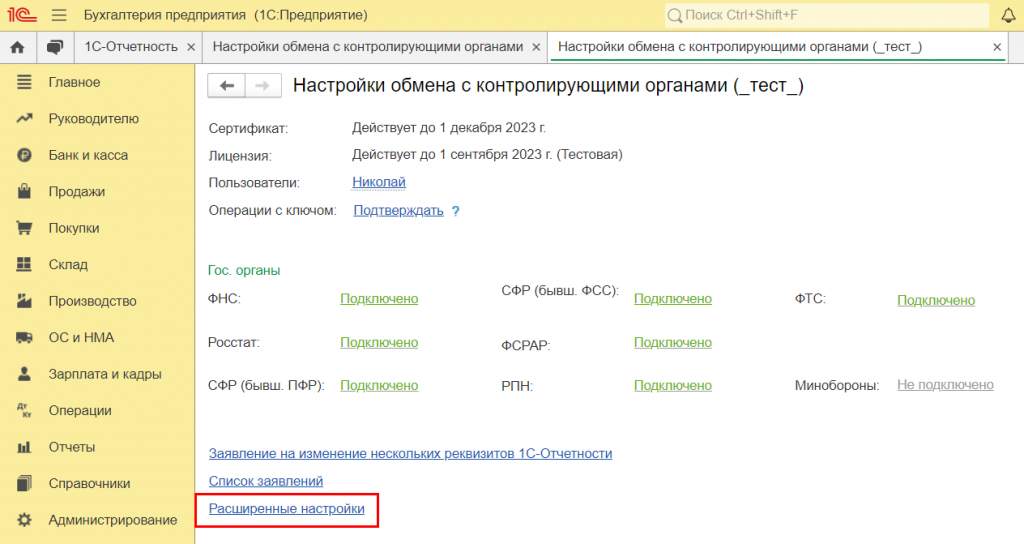The image size is (1024, 544).
Task: Click the Подтверждать key operations link
Action: (x=398, y=211)
